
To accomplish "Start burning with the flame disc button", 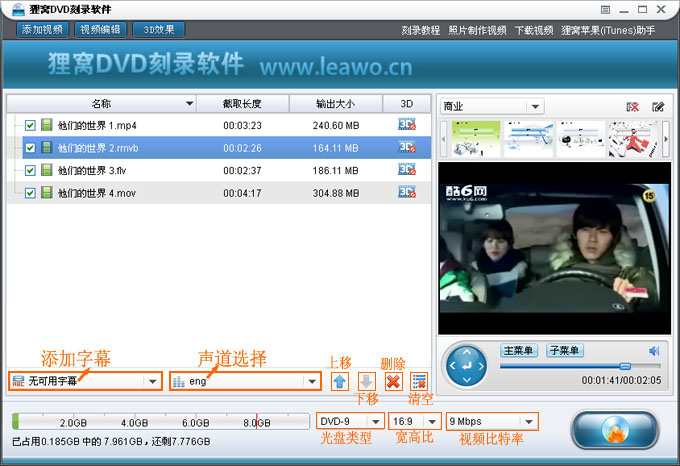I will 615,430.
